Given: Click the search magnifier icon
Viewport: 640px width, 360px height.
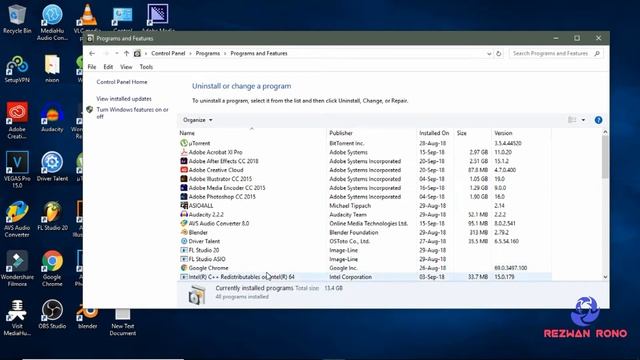Looking at the screenshot, I should pos(597,53).
